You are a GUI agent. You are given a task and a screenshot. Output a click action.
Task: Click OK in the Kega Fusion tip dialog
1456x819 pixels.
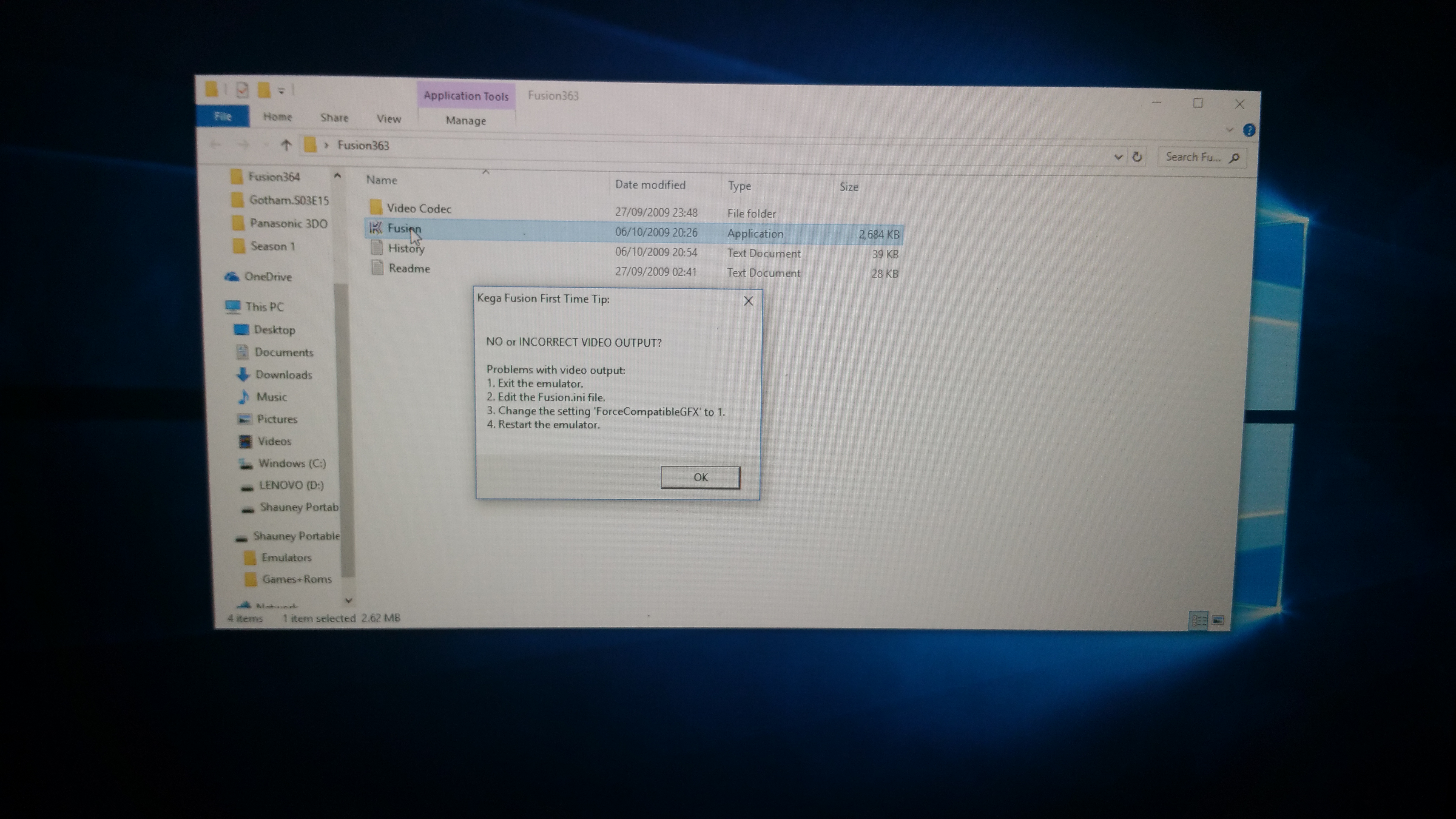tap(700, 477)
